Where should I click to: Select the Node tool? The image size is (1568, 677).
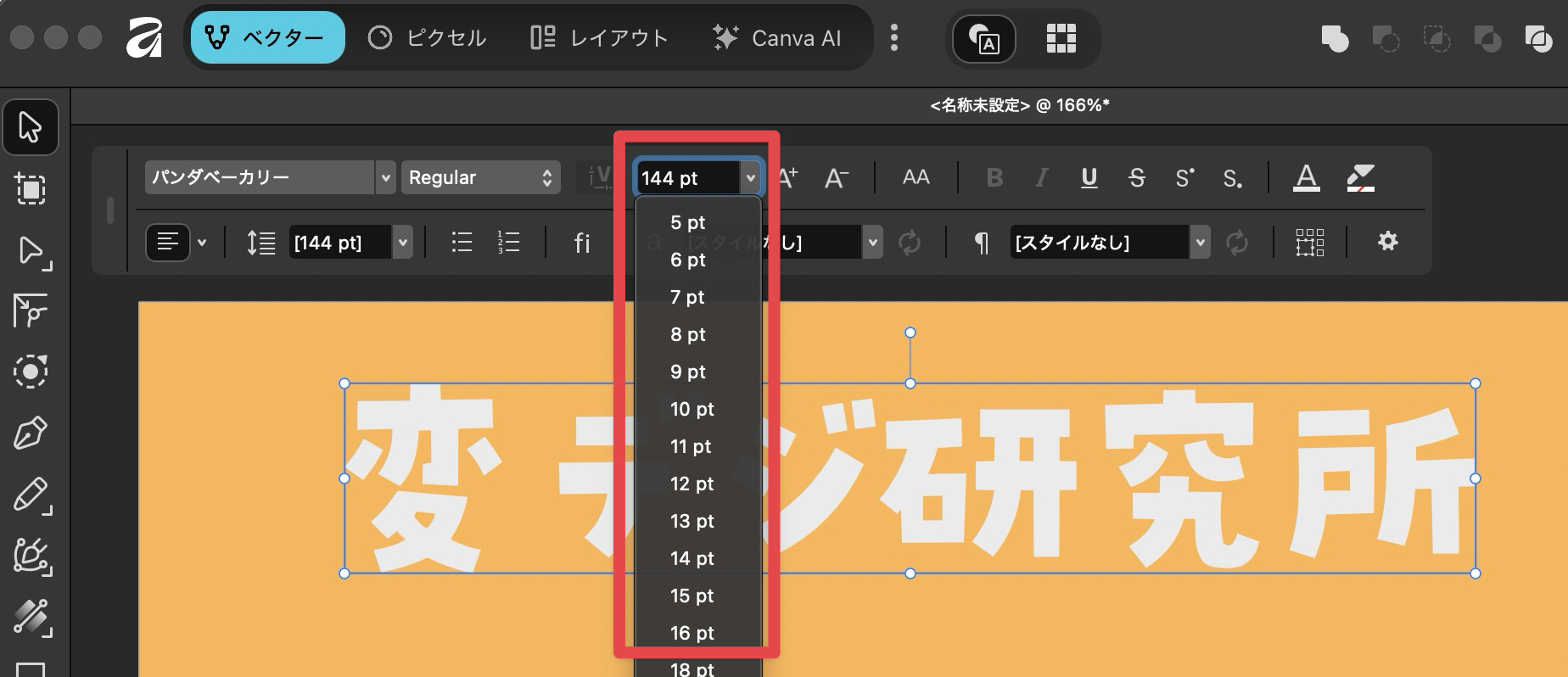point(32,252)
